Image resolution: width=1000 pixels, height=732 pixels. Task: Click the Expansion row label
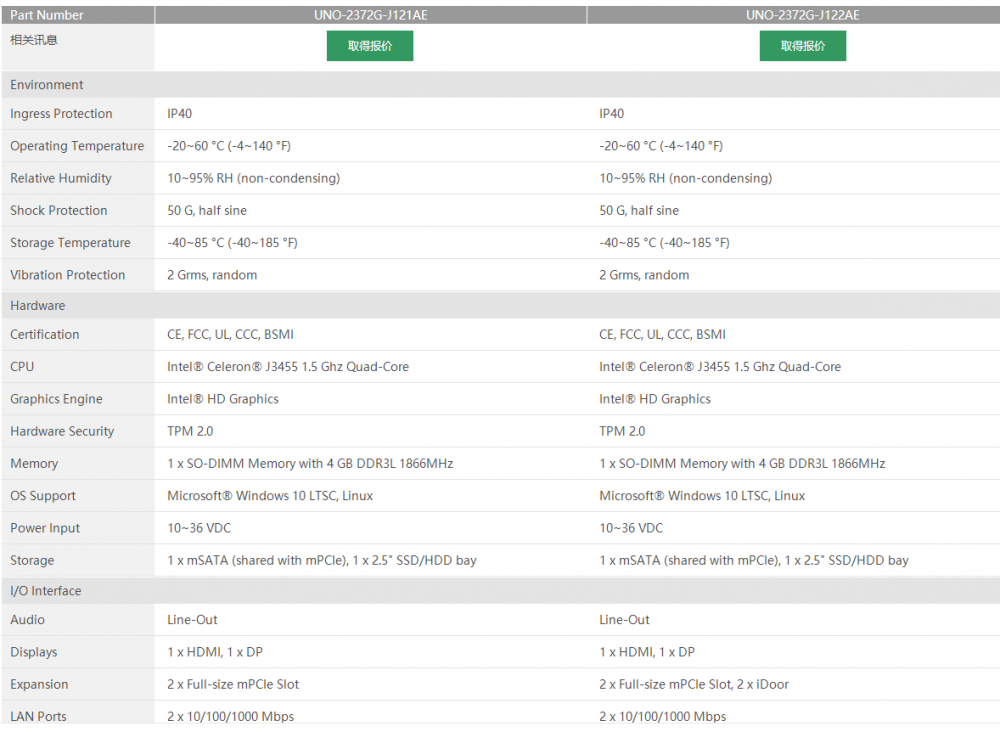click(39, 684)
